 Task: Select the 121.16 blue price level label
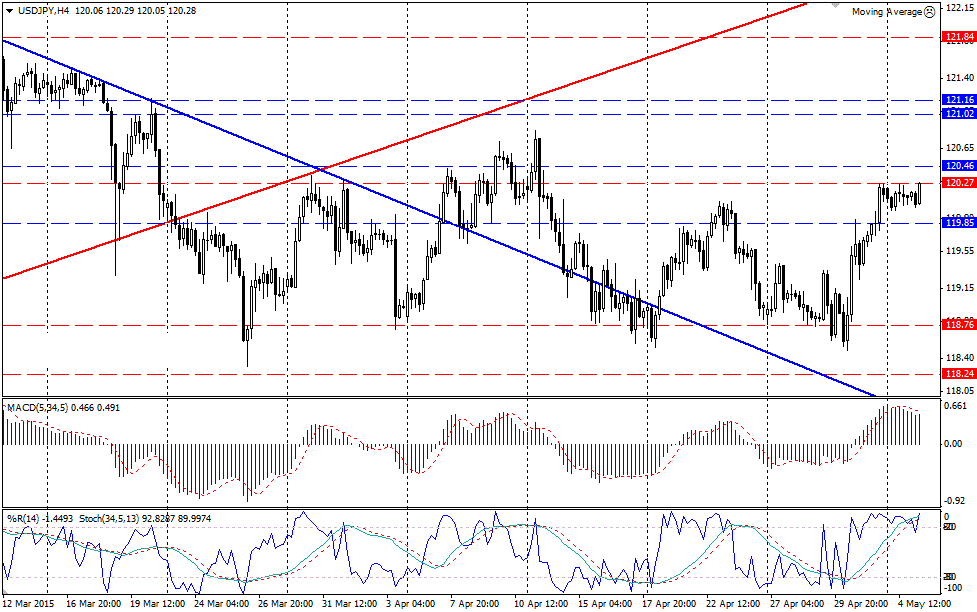tap(960, 100)
